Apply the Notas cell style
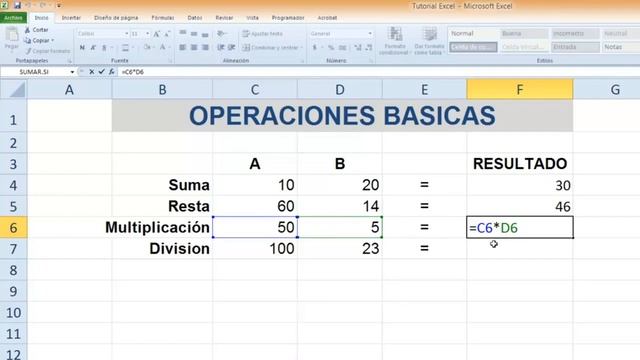This screenshot has width=640, height=360. pos(621,47)
